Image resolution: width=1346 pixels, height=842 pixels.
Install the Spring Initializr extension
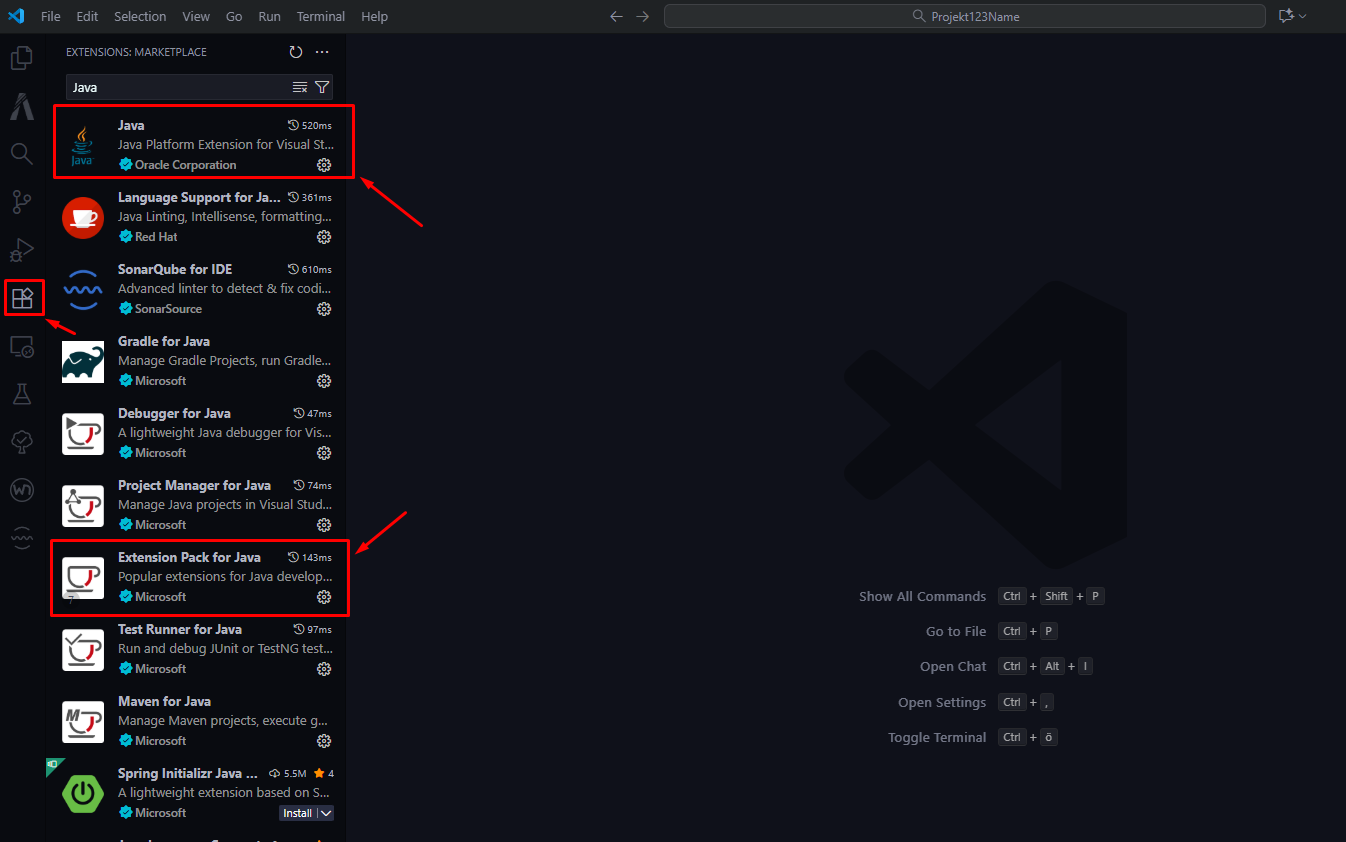pos(298,812)
